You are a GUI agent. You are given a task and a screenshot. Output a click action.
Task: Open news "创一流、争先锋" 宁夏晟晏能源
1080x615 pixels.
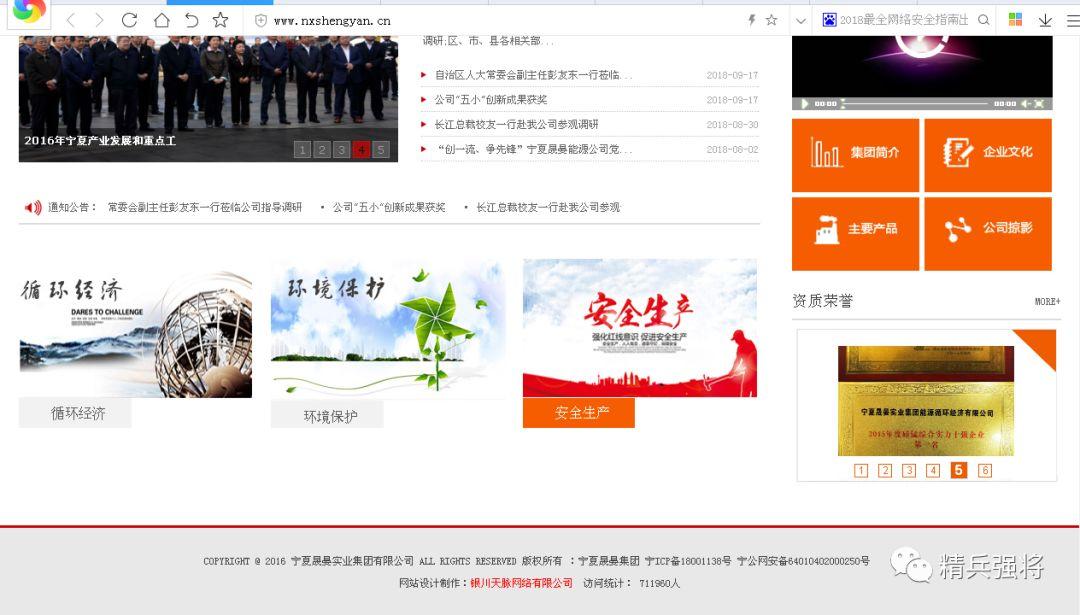[x=534, y=149]
